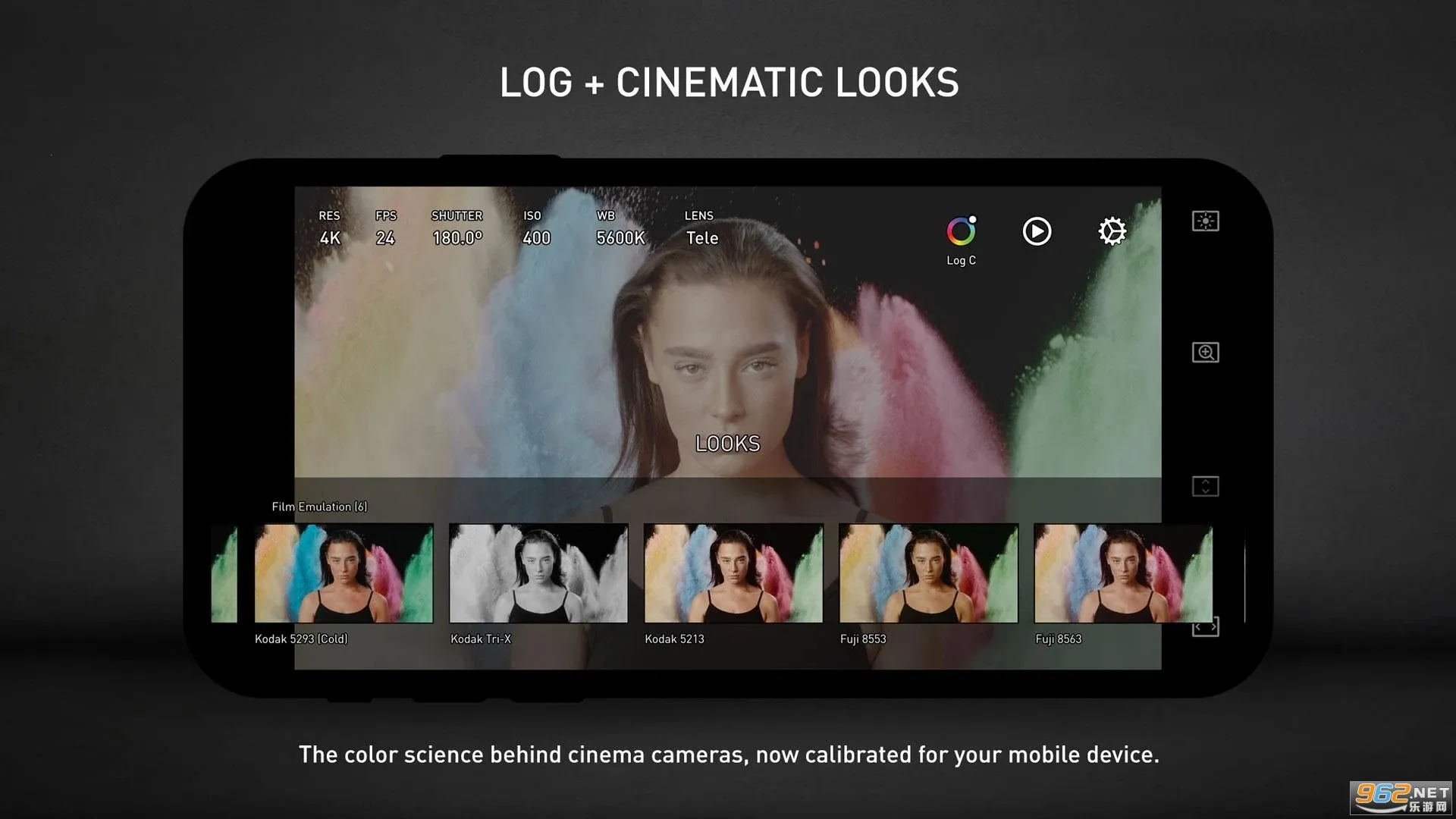Tap the exposure sun icon
The image size is (1456, 819).
tap(1205, 221)
